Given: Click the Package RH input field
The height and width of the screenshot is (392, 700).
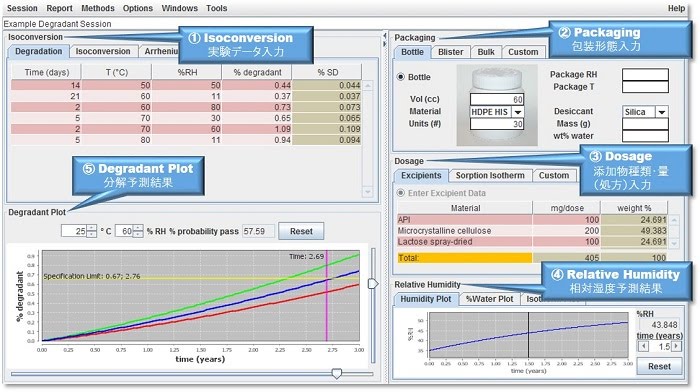Looking at the screenshot, I should click(645, 75).
